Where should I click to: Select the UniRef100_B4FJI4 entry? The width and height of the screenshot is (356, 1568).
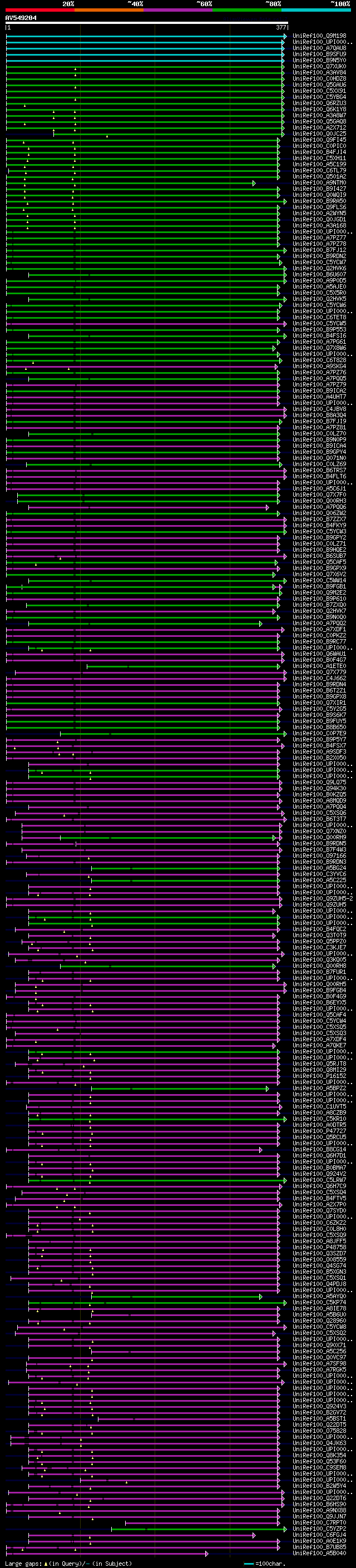point(319,152)
